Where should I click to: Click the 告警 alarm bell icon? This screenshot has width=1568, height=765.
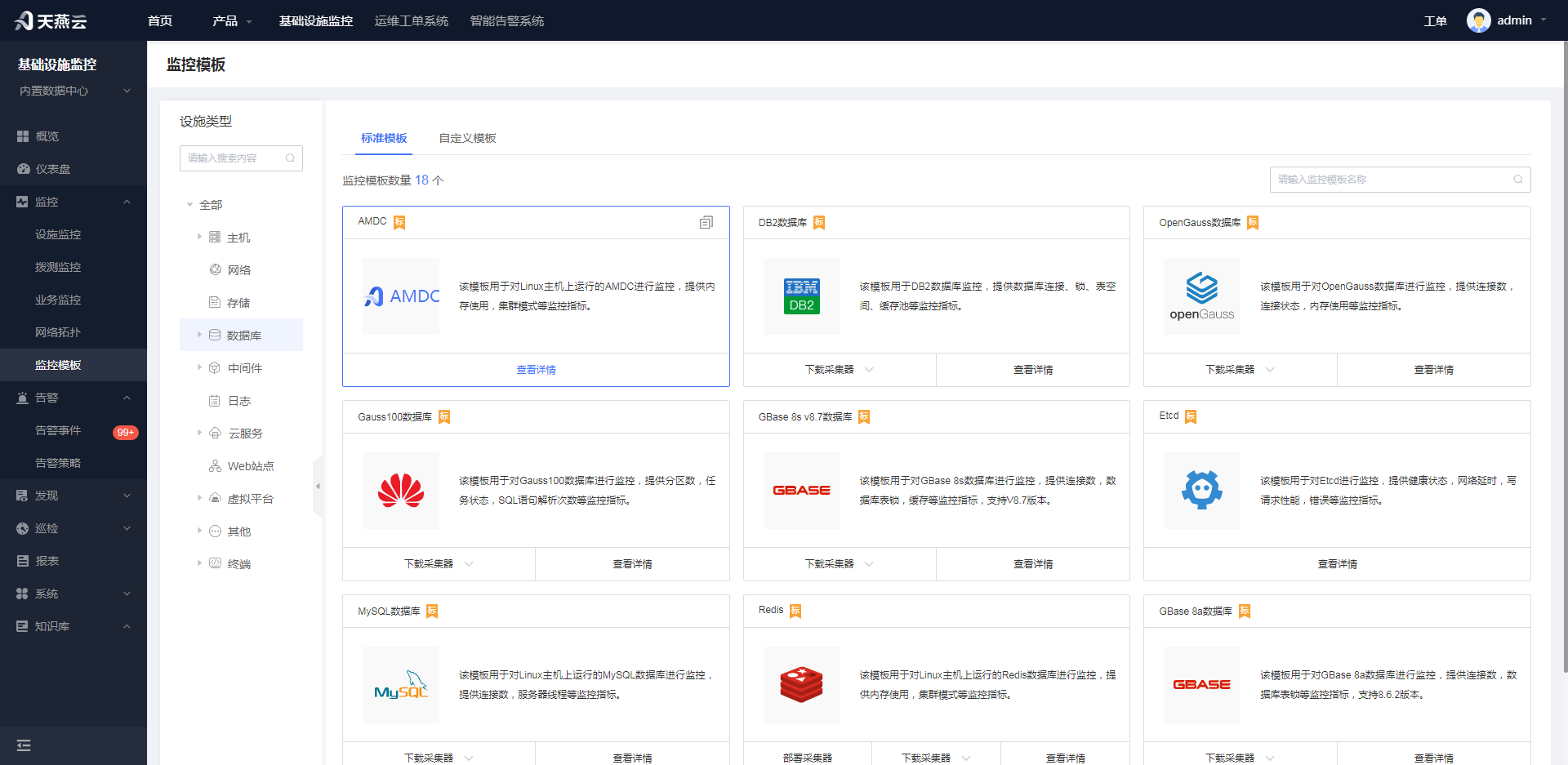pos(23,398)
